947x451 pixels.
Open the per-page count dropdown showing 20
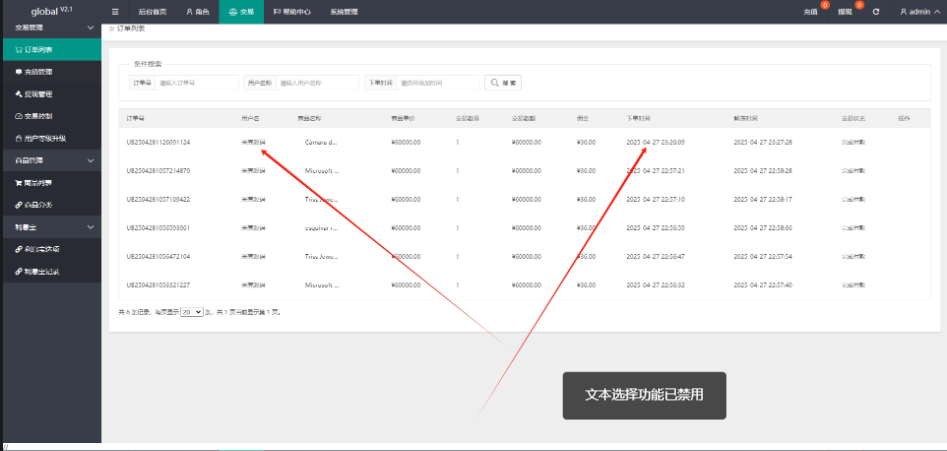[x=192, y=312]
